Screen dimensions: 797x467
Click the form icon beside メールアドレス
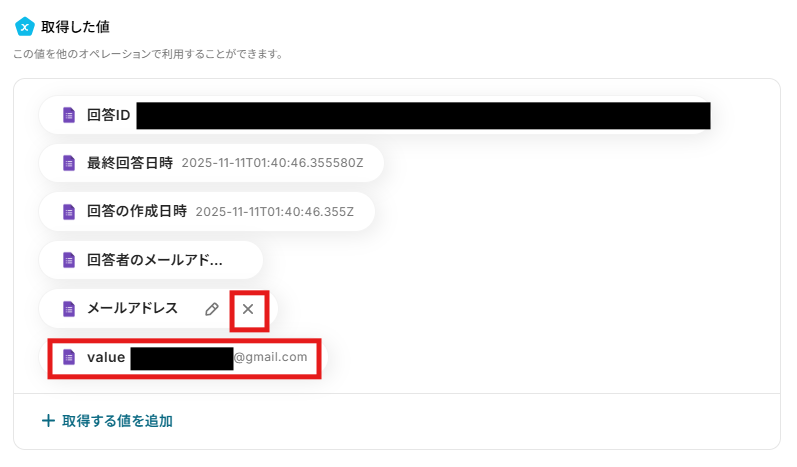[69, 308]
